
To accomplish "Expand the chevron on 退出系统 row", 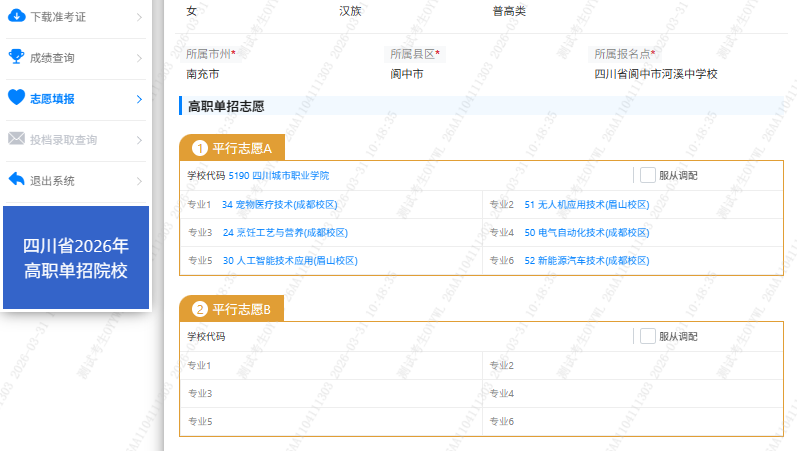I will pos(139,181).
